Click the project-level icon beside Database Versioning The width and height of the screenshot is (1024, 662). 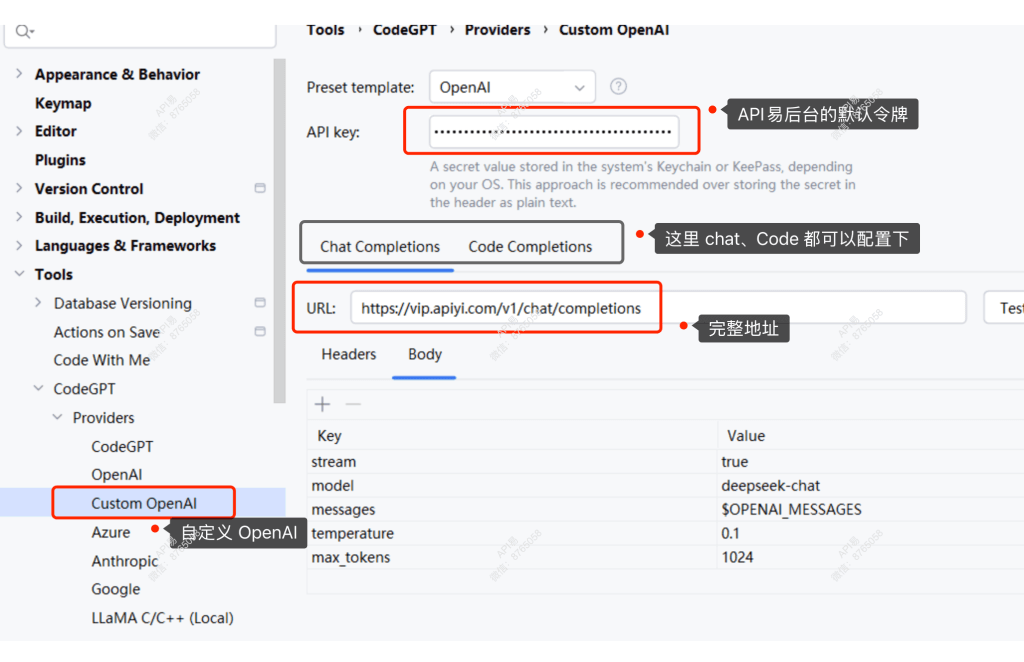(260, 303)
